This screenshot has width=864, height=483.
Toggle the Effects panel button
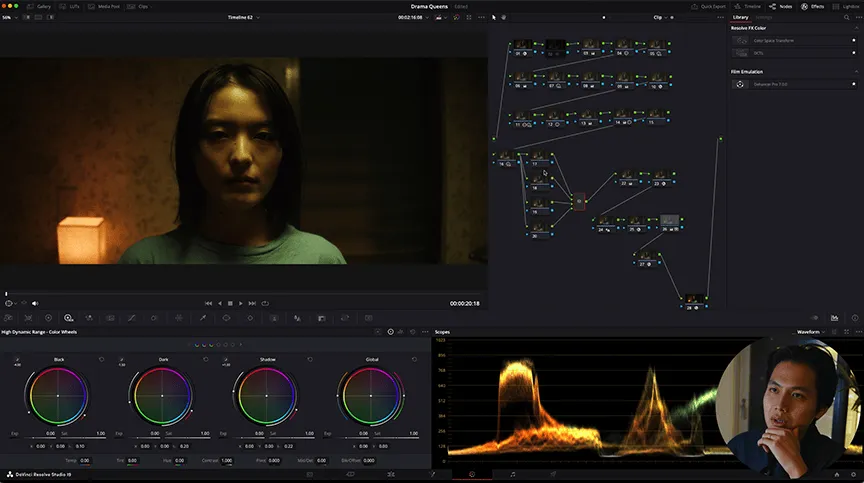(813, 6)
